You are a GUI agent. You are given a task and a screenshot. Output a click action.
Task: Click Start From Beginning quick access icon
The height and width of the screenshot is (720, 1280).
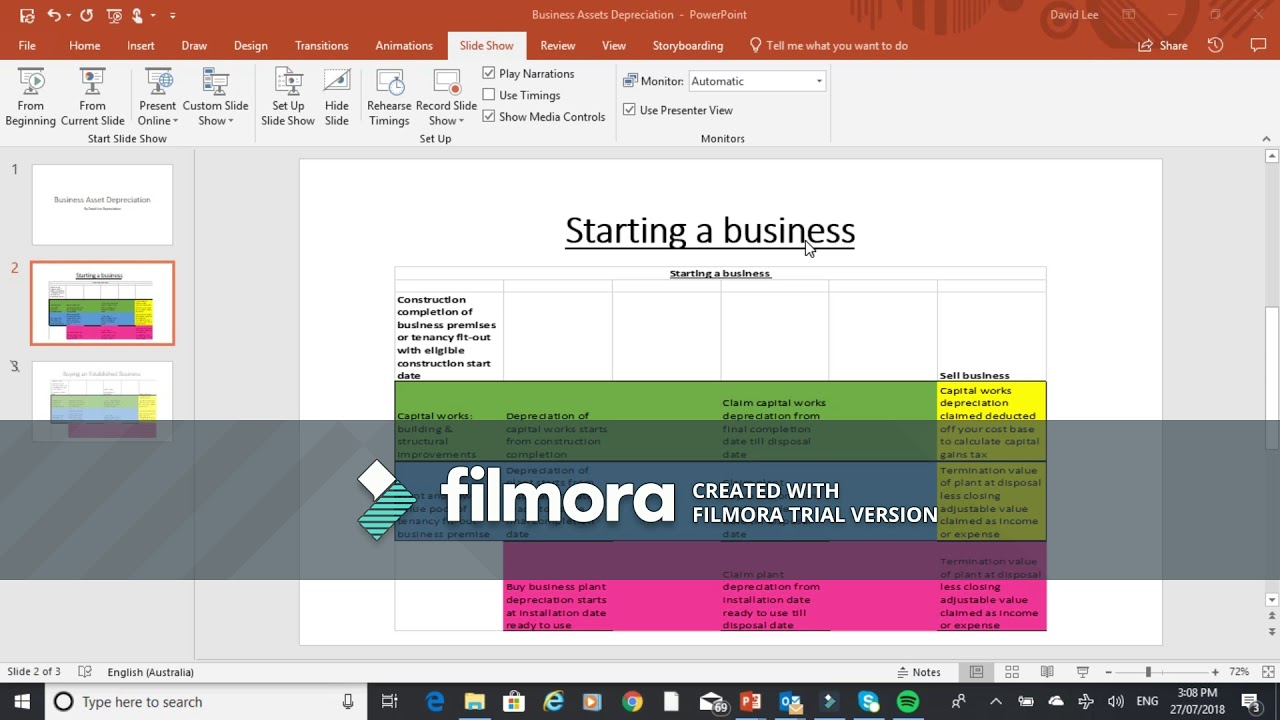113,15
